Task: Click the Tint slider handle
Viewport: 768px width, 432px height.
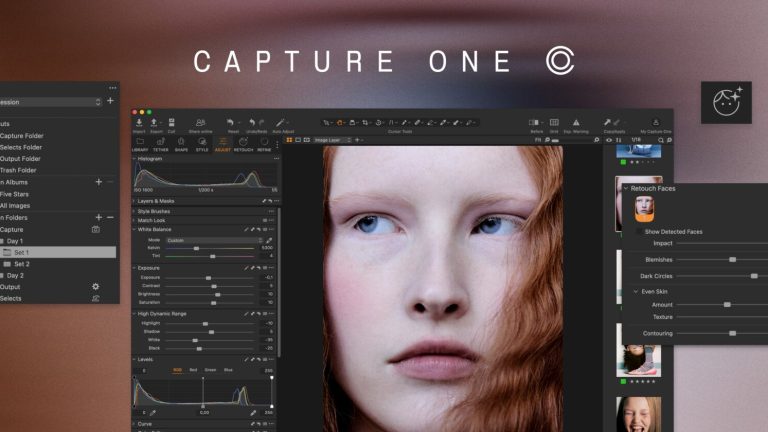Action: coord(213,256)
